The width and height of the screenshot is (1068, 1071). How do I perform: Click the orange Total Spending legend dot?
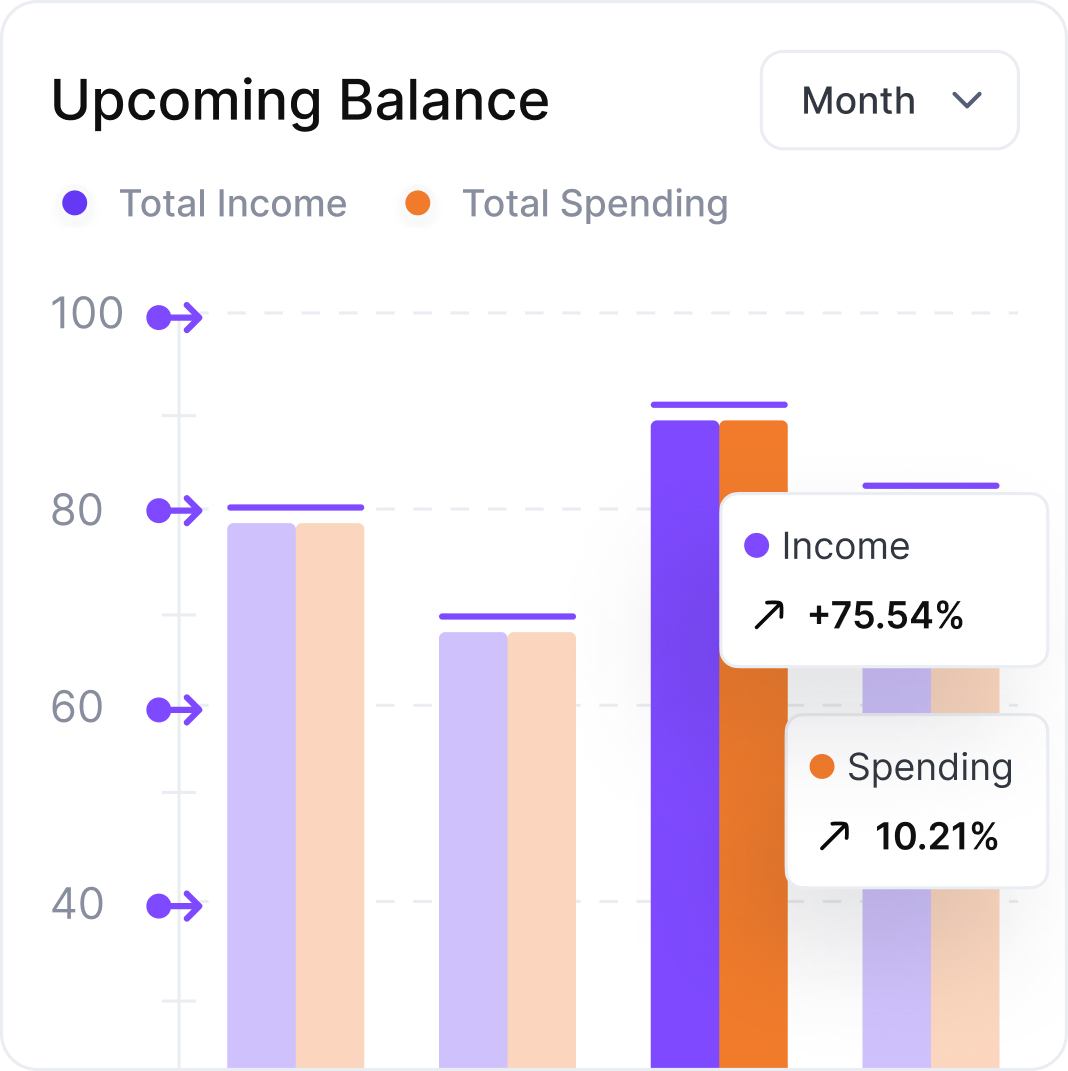[416, 203]
